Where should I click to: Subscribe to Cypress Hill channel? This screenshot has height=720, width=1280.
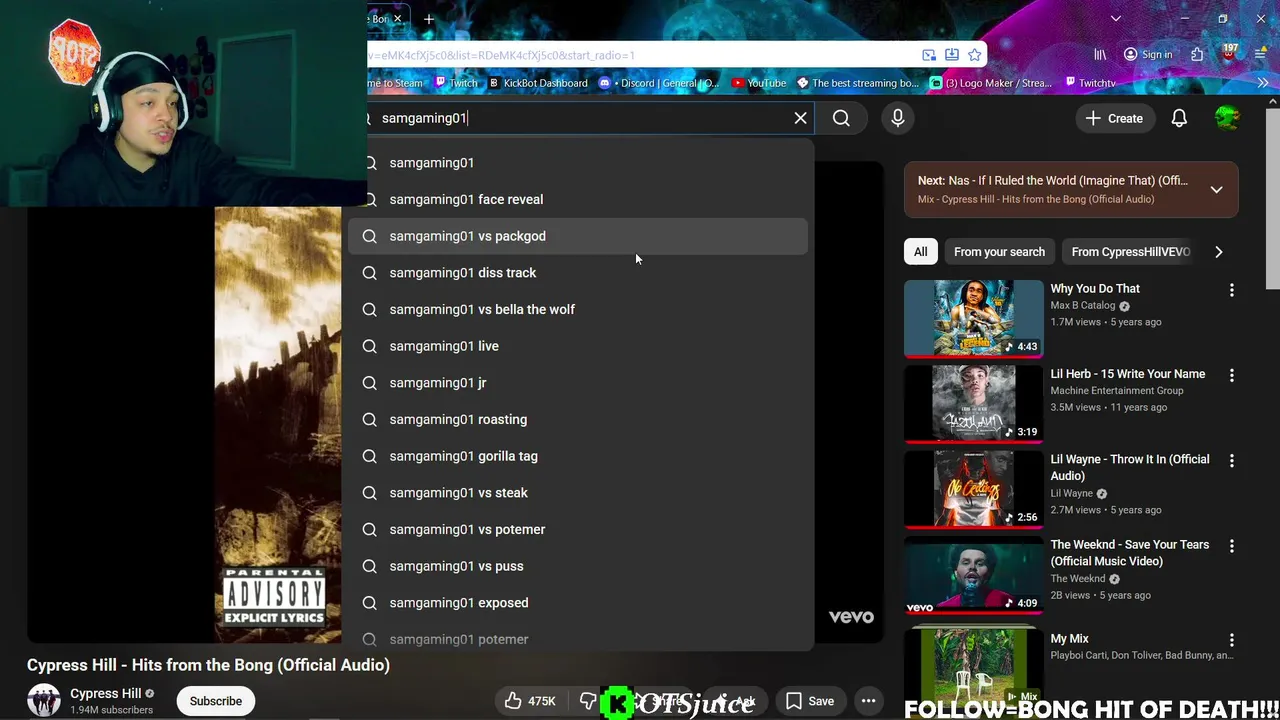[x=216, y=701]
